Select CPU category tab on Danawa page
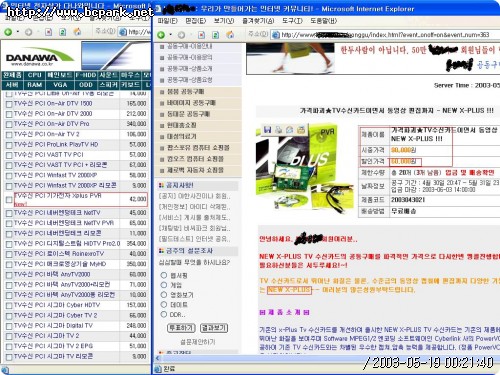Image resolution: width=500 pixels, height=375 pixels. [35, 75]
